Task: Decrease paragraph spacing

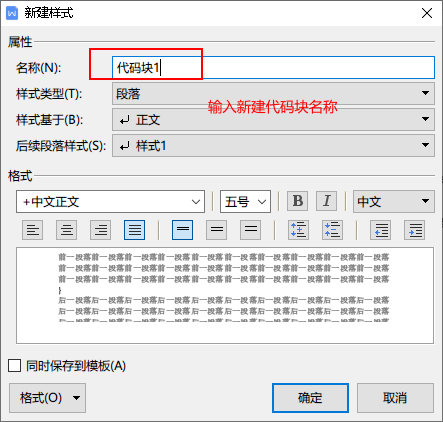Action: [x=332, y=230]
